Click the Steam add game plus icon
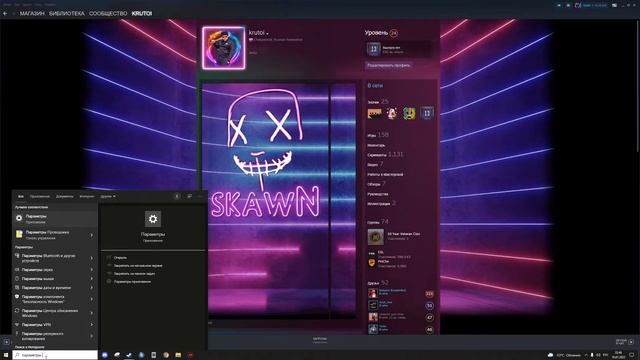 7,342
